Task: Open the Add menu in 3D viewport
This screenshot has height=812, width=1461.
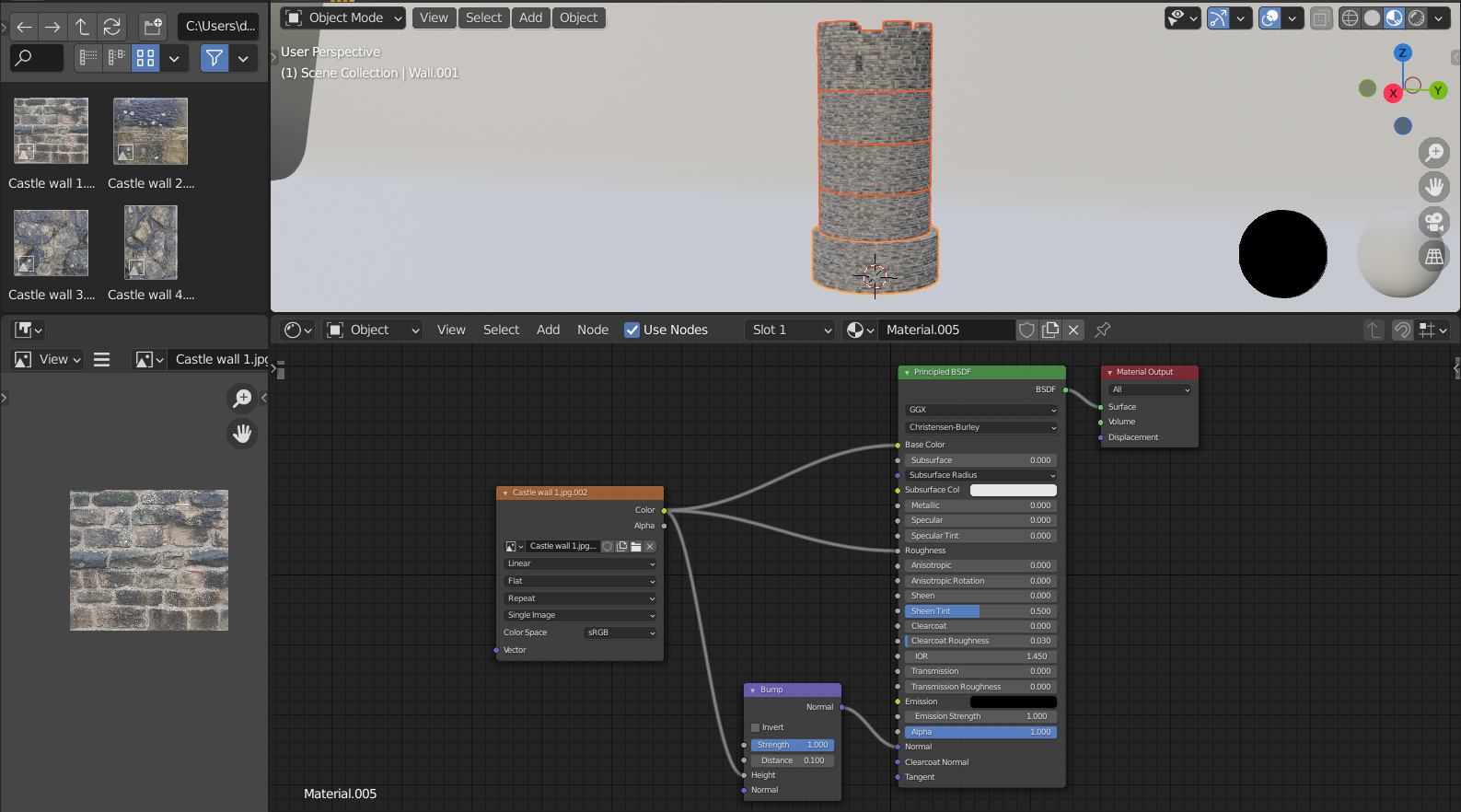Action: pos(530,17)
